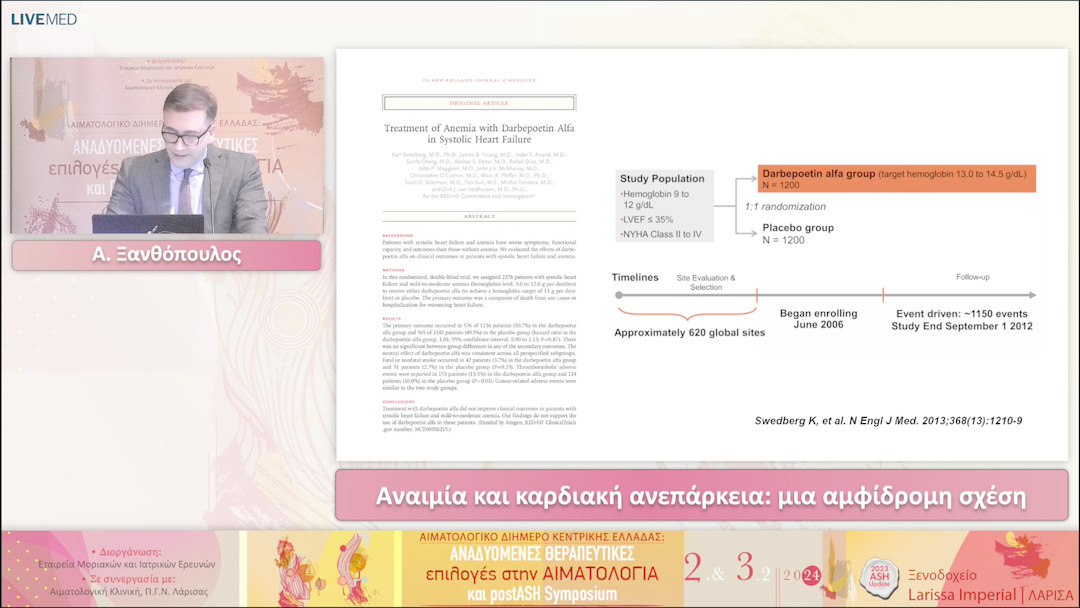Viewport: 1080px width, 608px height.
Task: Select the Α. Ξανθόπουλος speaker name label
Action: coord(166,255)
